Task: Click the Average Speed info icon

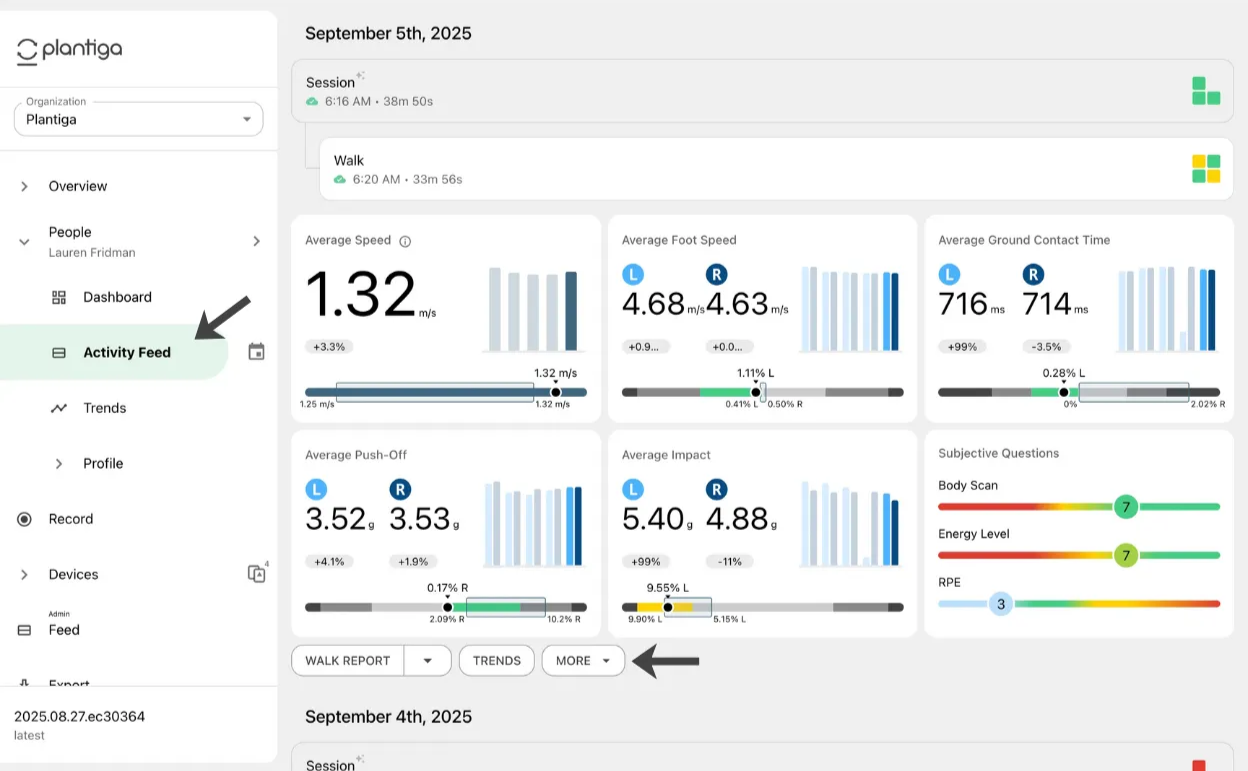Action: point(405,241)
